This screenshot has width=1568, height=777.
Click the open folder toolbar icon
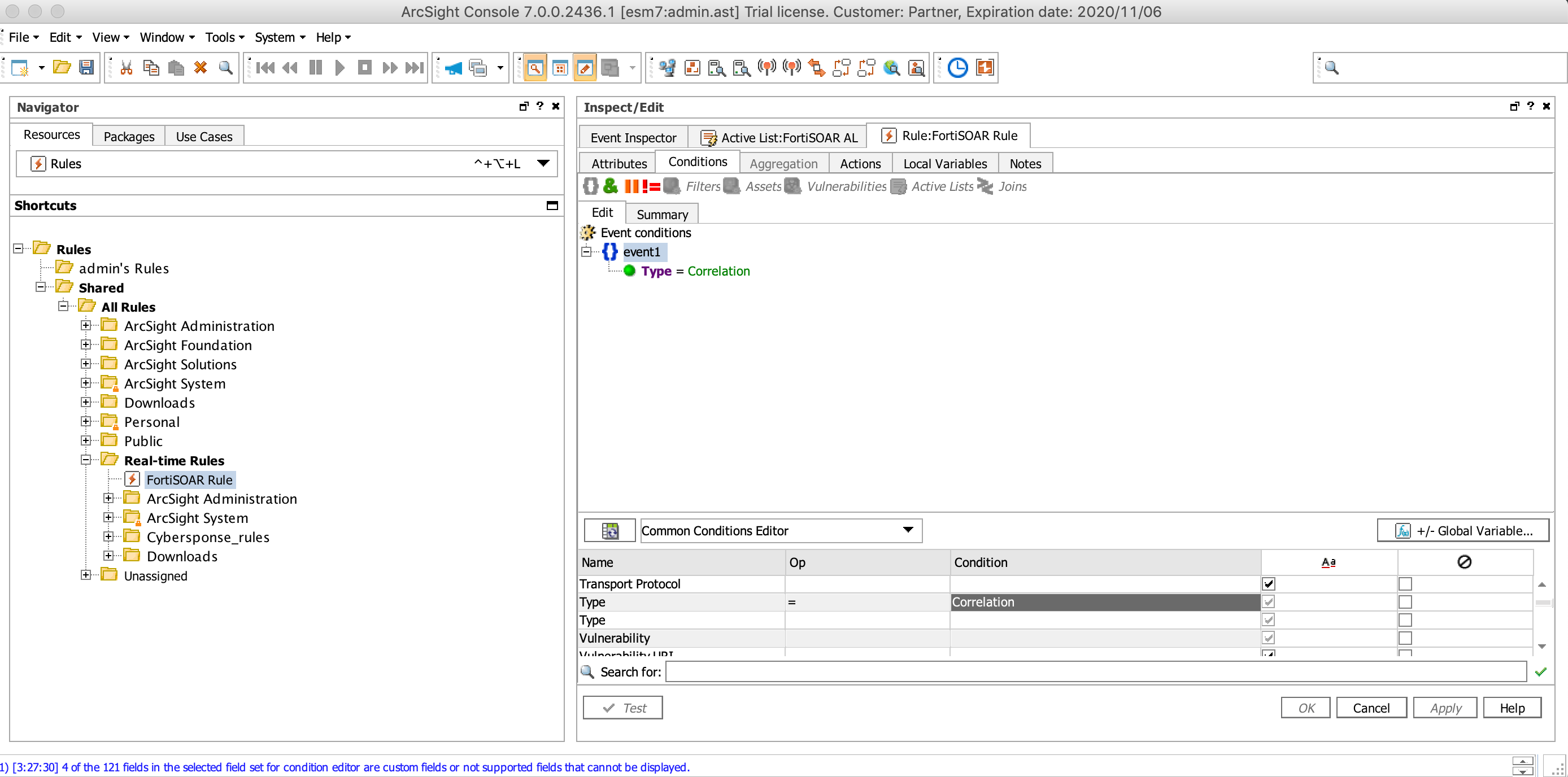pyautogui.click(x=62, y=68)
